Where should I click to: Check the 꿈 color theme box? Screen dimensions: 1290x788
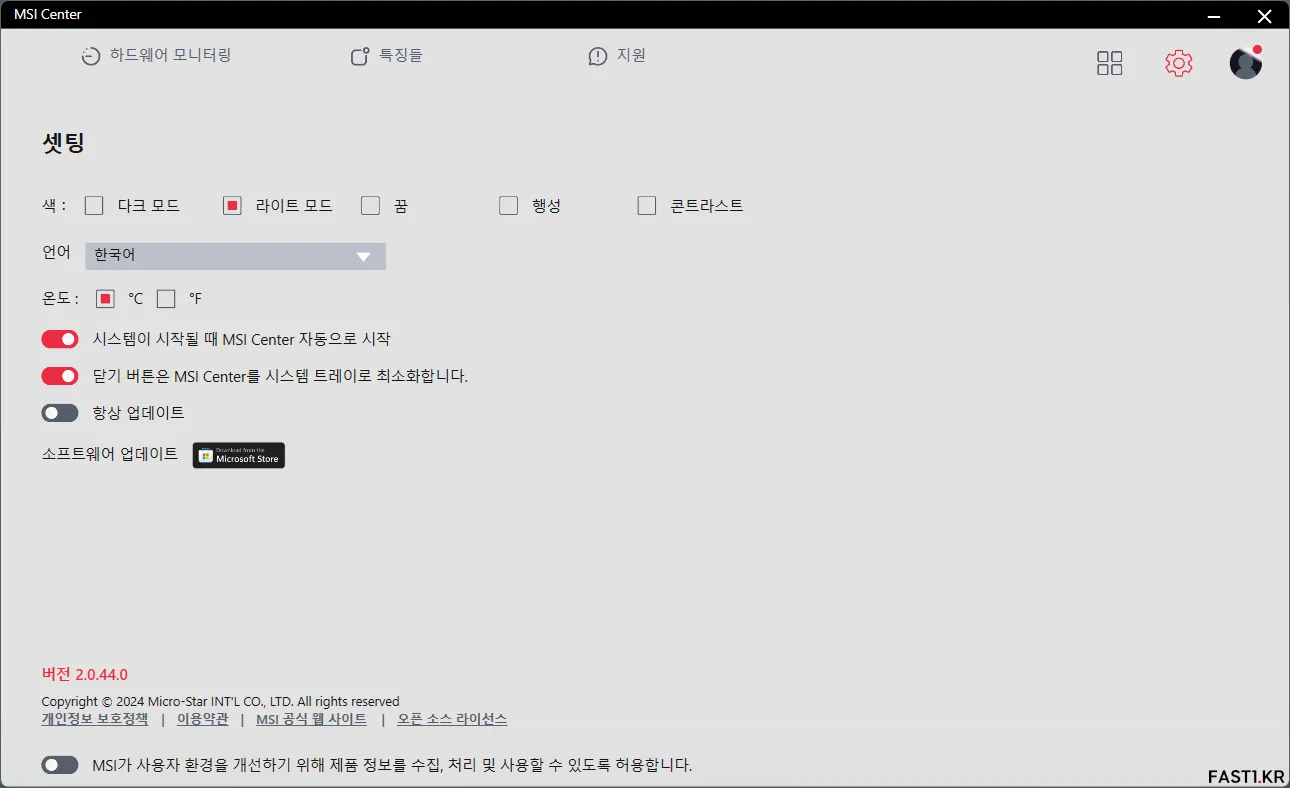(370, 206)
